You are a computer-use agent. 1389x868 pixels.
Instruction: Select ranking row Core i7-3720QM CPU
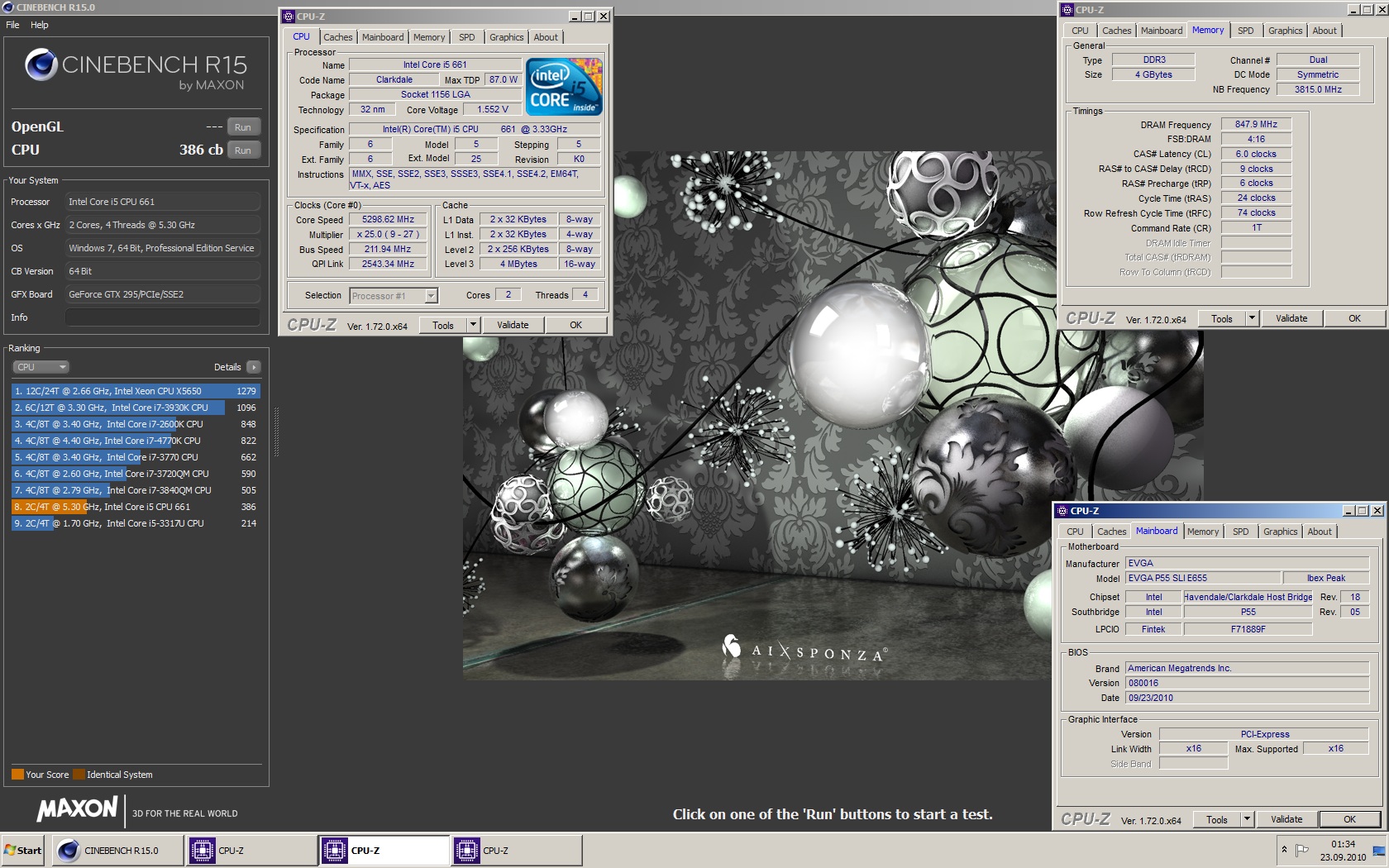(x=136, y=474)
